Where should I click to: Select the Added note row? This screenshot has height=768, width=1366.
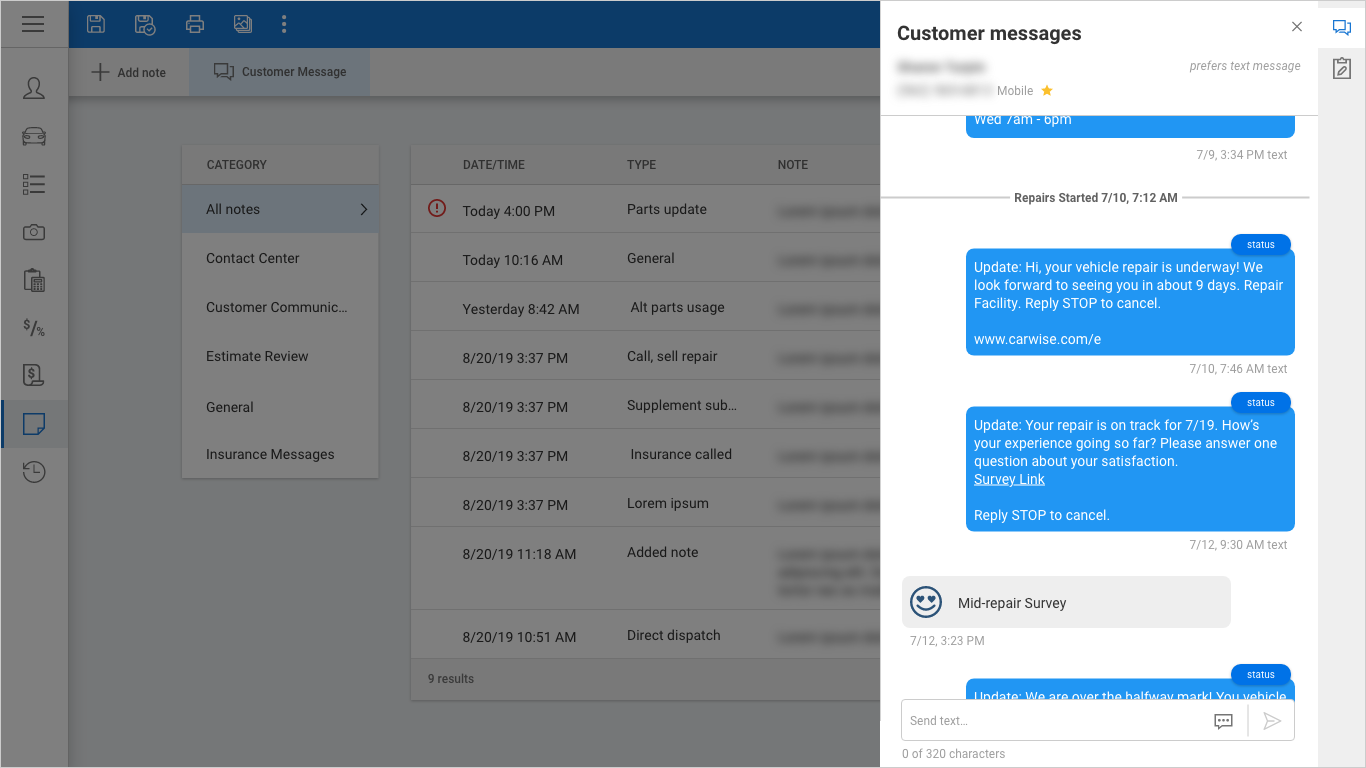coord(646,569)
